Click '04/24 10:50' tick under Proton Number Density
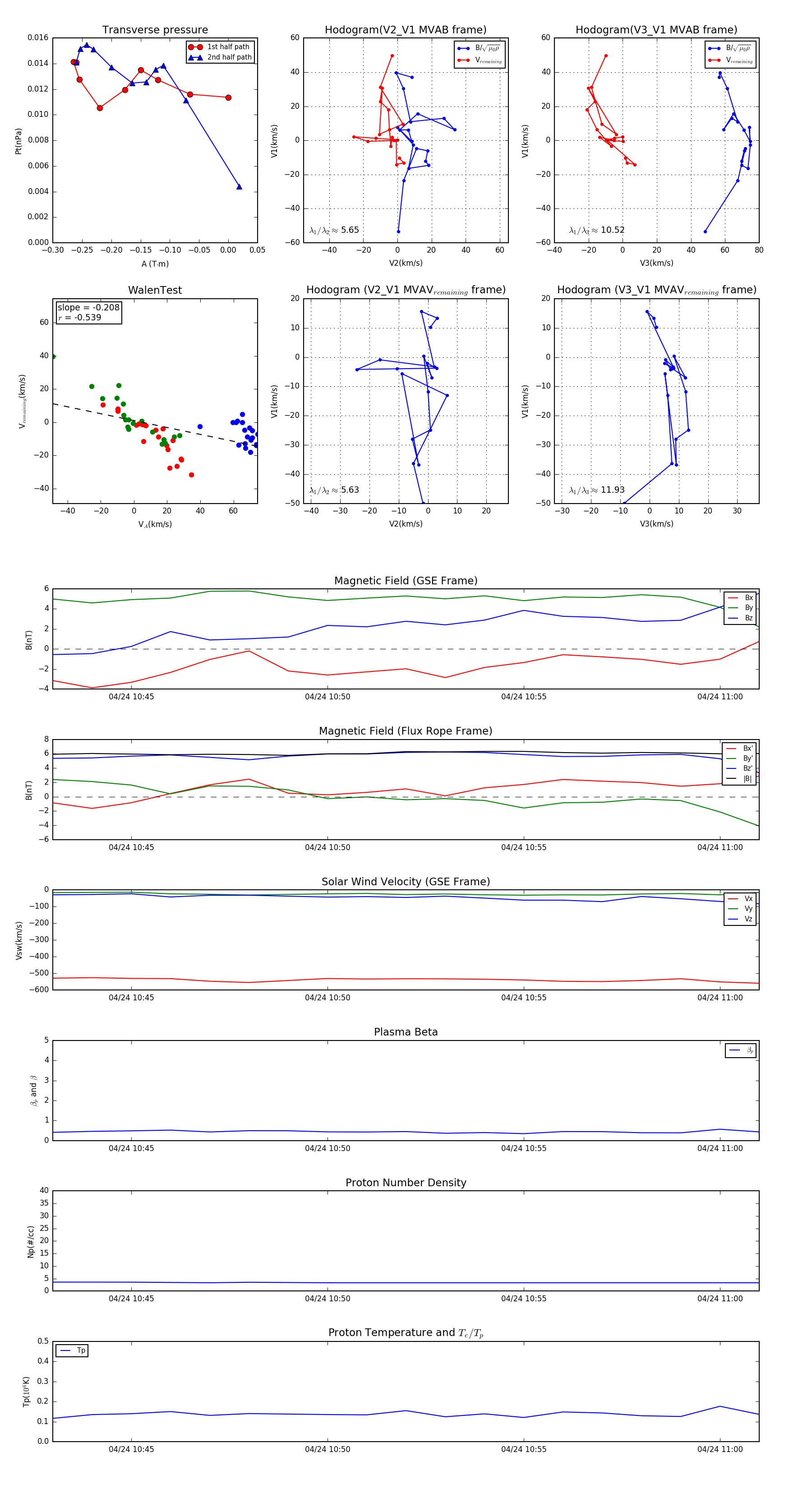The image size is (812, 1489). (327, 1298)
